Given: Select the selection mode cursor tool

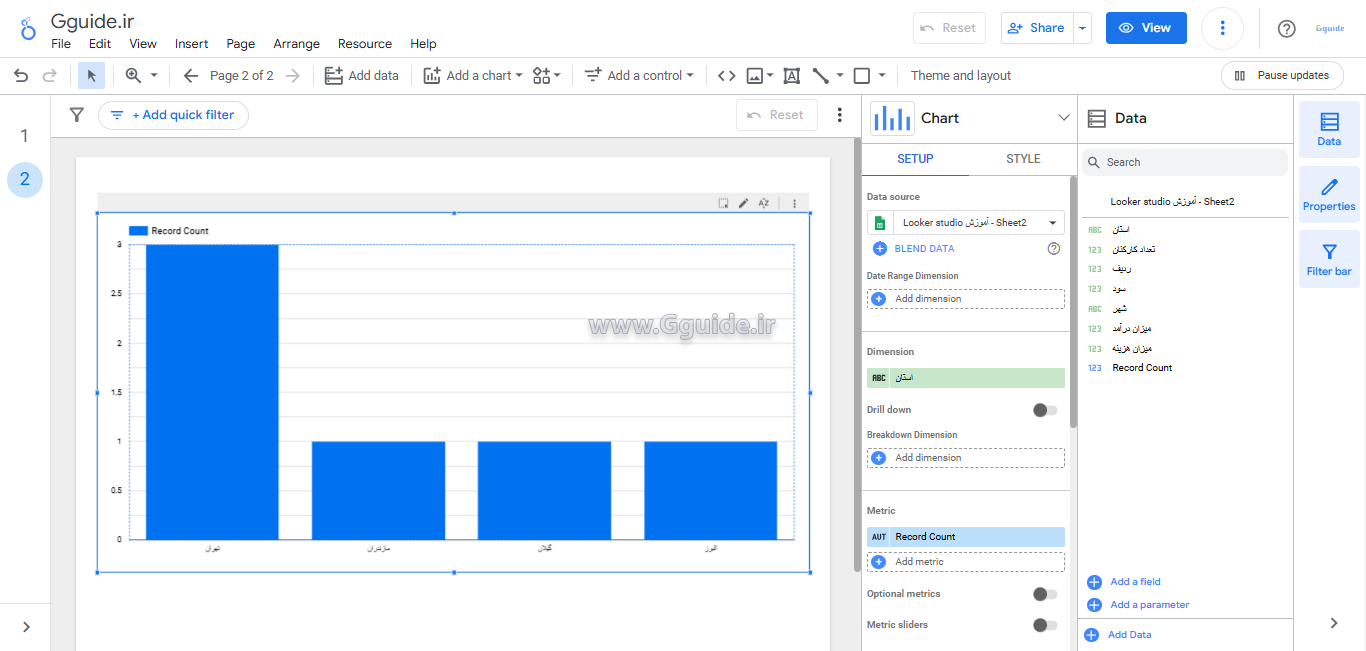Looking at the screenshot, I should click(91, 76).
